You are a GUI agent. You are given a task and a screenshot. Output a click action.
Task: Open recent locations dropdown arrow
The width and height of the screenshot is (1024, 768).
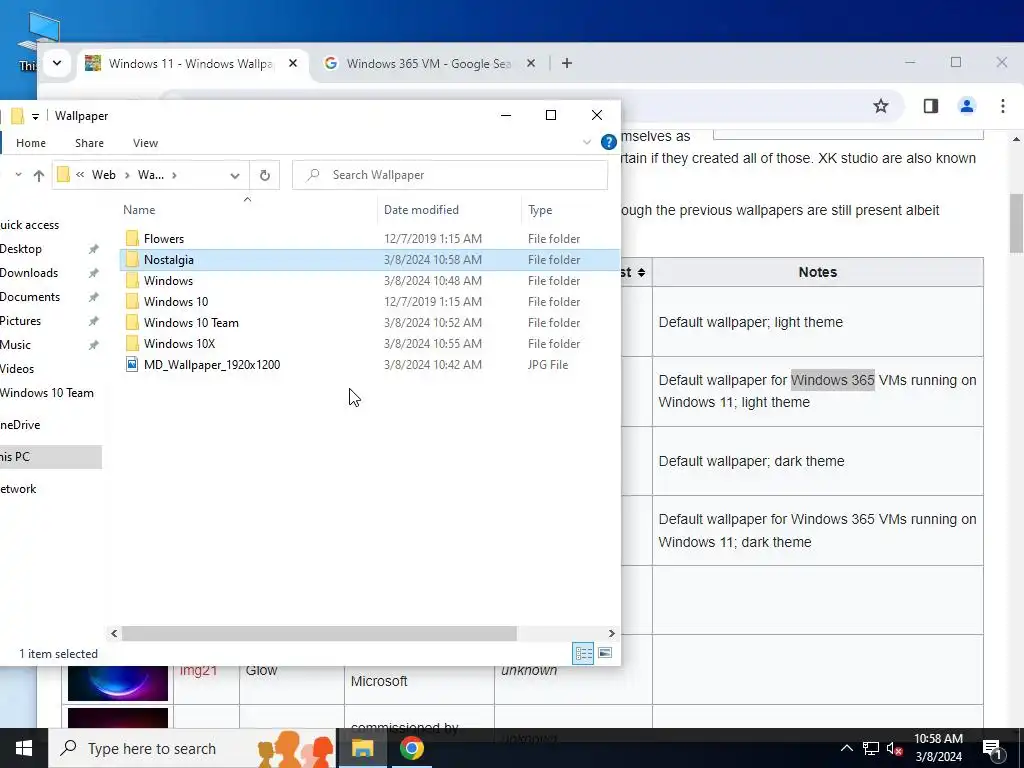tap(18, 175)
